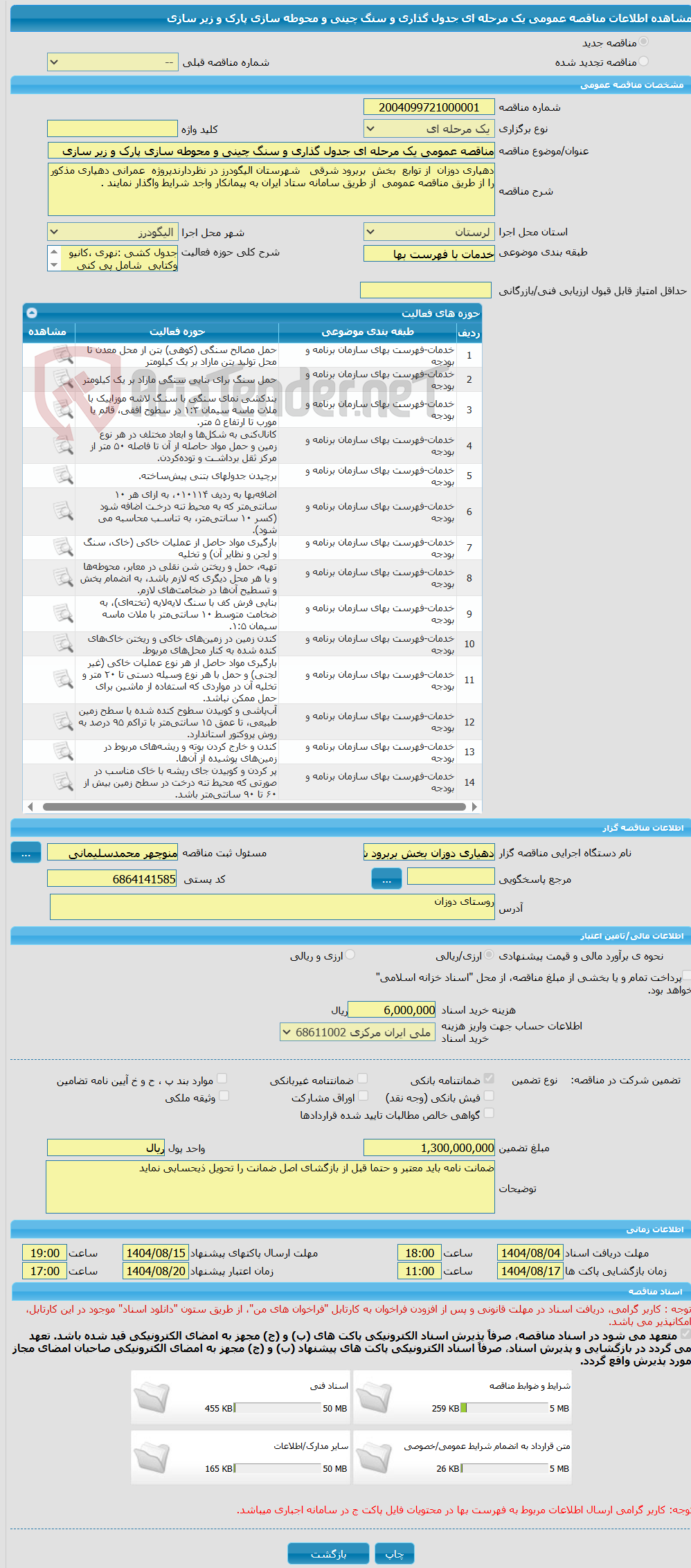Open the view icon for activity row 14
Screen dimensions: 691x1568
click(x=63, y=782)
